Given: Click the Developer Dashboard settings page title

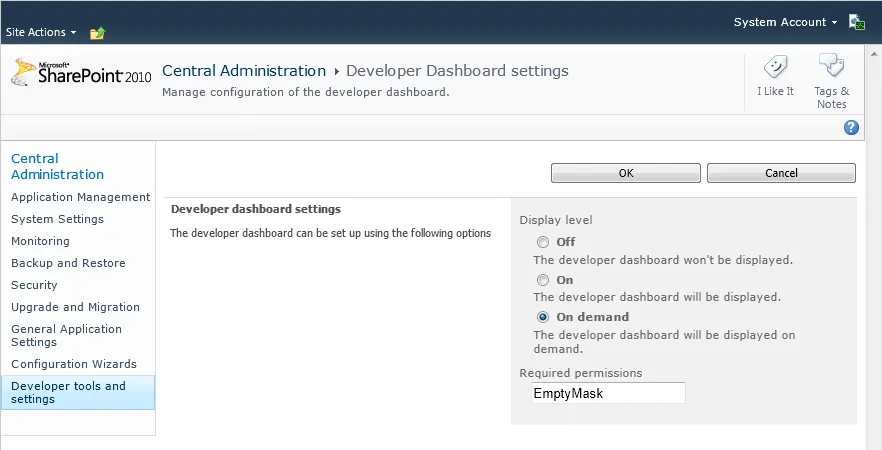Looking at the screenshot, I should pos(457,71).
